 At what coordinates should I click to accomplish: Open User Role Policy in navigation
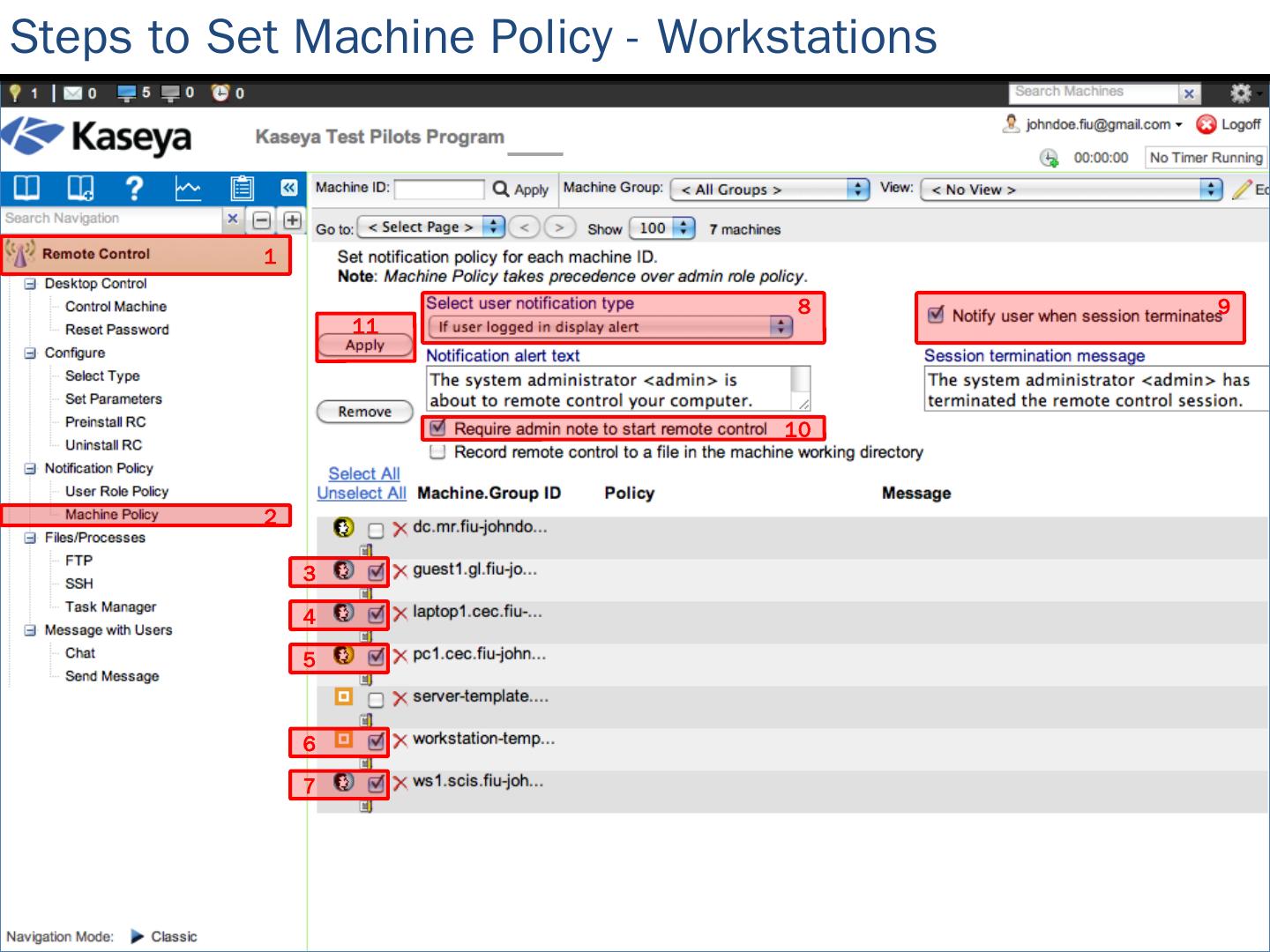(x=116, y=492)
